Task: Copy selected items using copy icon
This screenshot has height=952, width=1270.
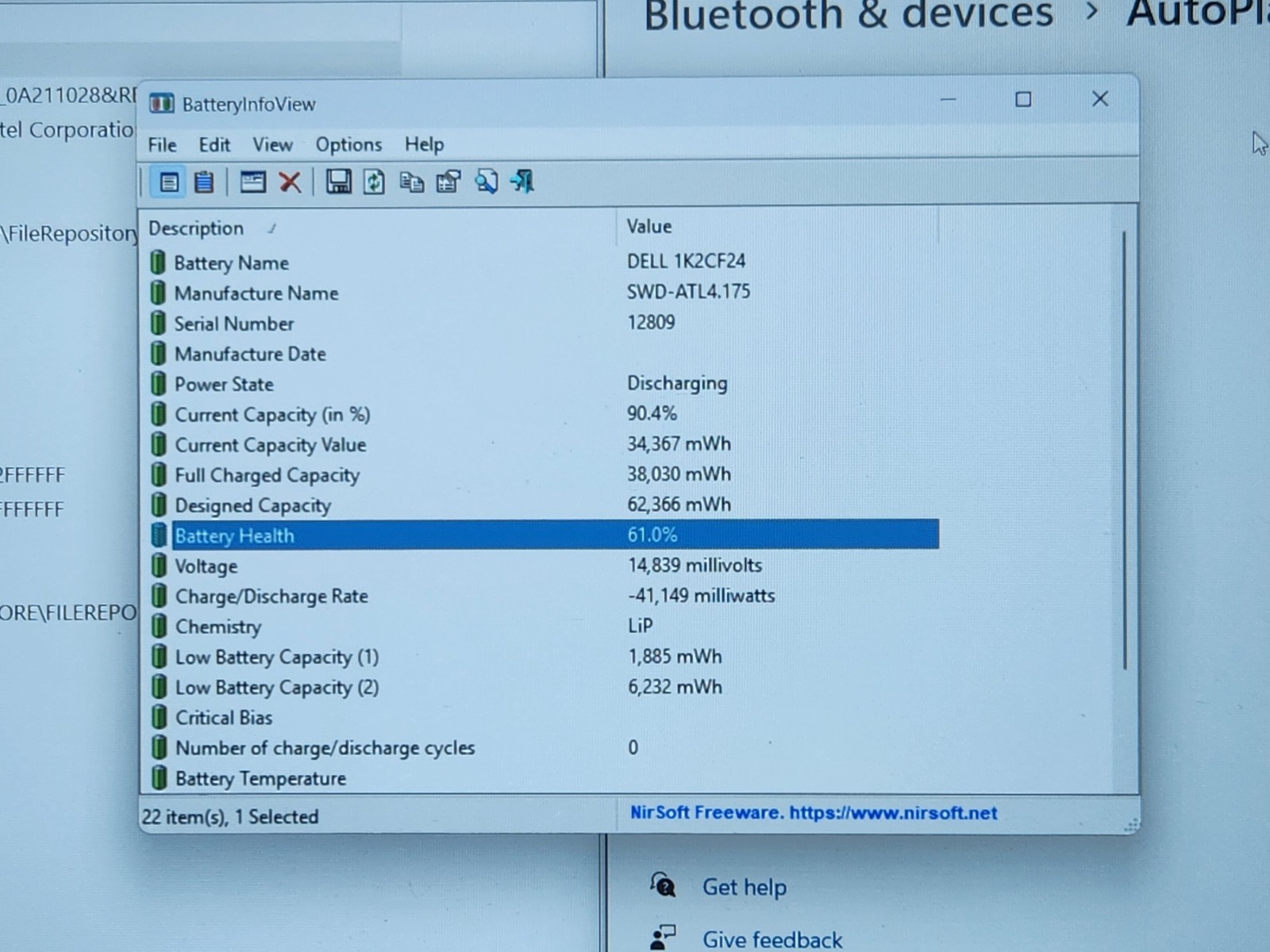Action: pyautogui.click(x=411, y=182)
